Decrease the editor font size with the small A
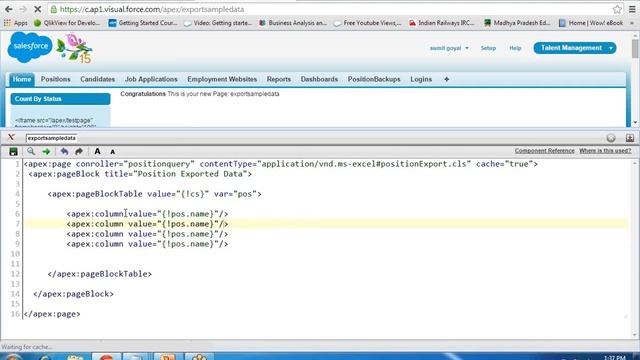The image size is (640, 360). [x=113, y=152]
